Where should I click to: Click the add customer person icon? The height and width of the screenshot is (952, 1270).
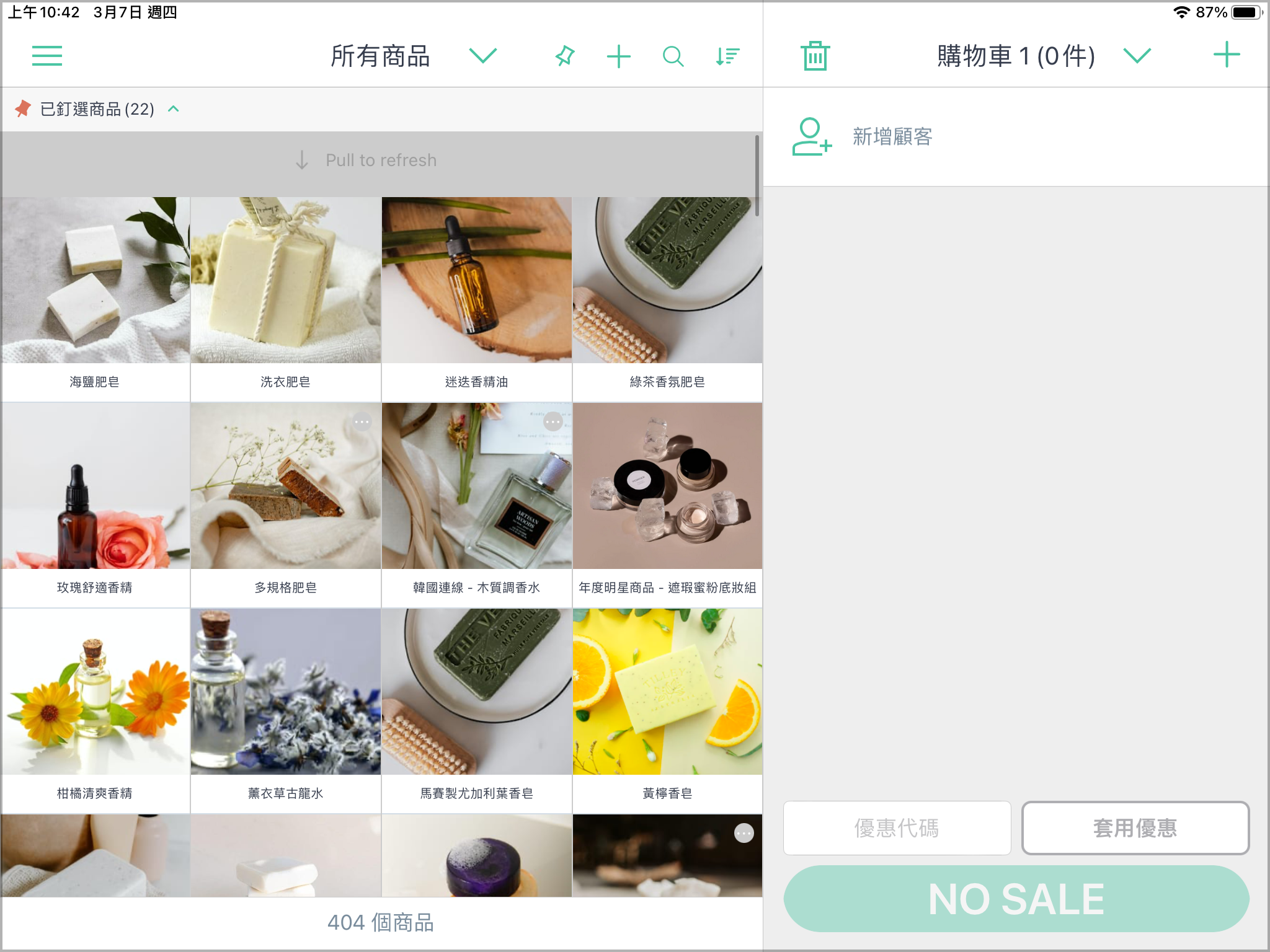click(x=811, y=136)
